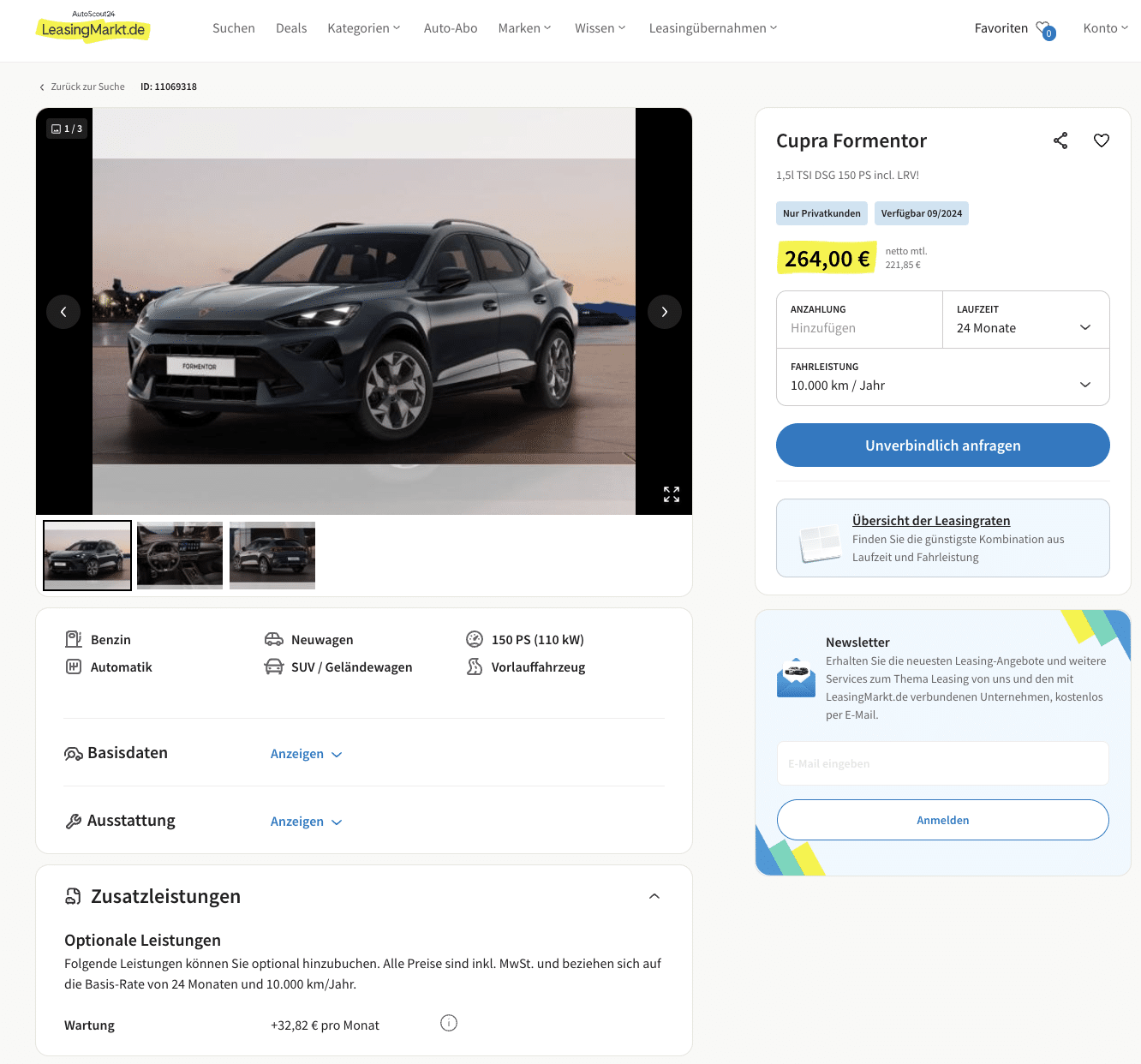Click the Optionale Leistungen heading
Screen dimensions: 1141x1064
coord(142,941)
